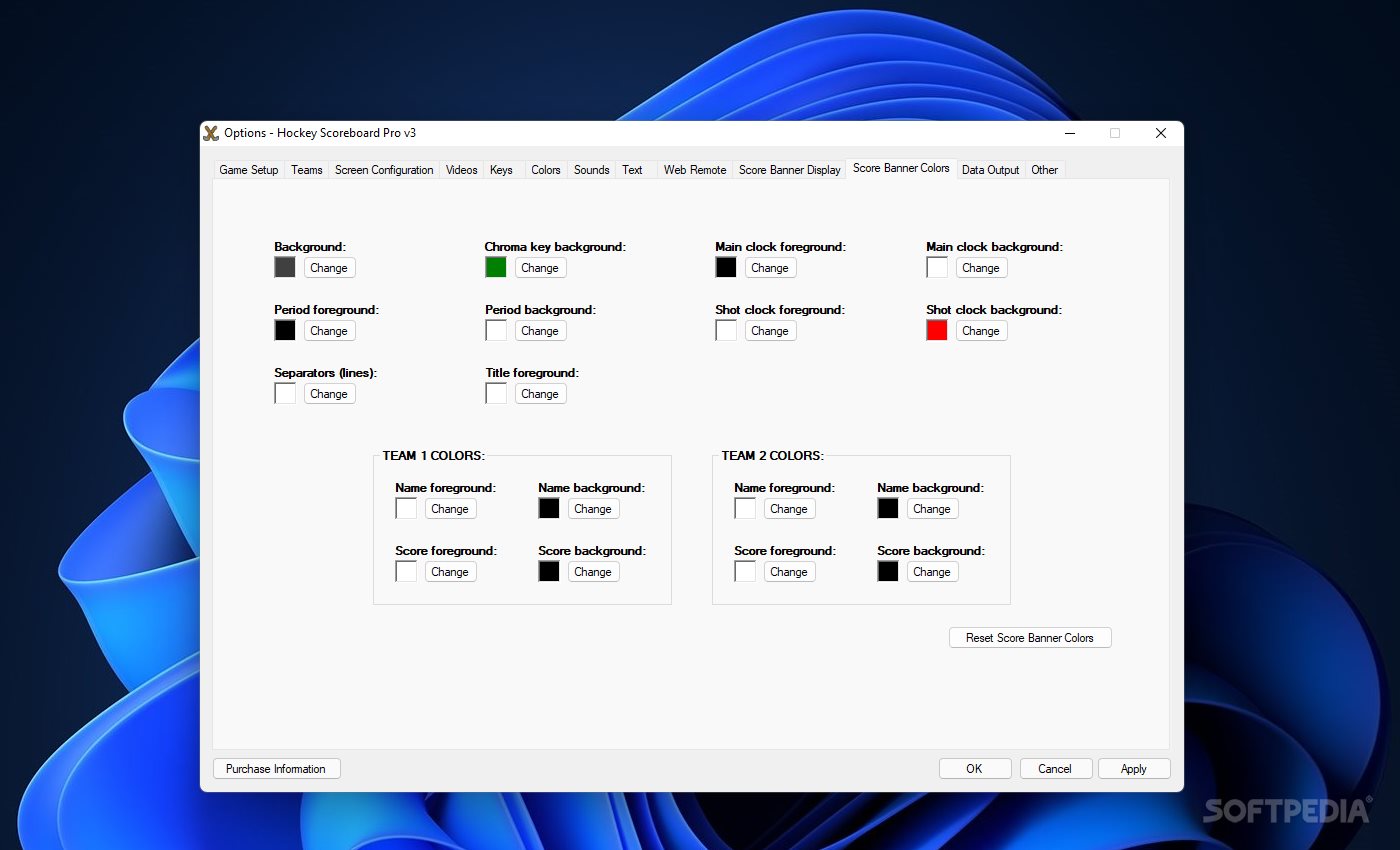The height and width of the screenshot is (850, 1400).
Task: Click Team 1 Name foreground swatch
Action: coord(406,508)
